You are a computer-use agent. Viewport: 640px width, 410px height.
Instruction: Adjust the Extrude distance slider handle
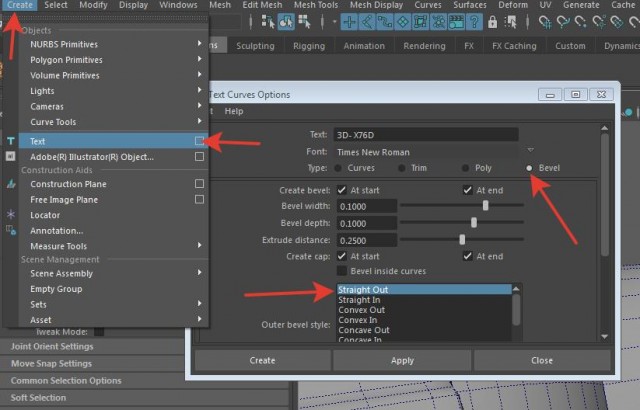tap(462, 239)
